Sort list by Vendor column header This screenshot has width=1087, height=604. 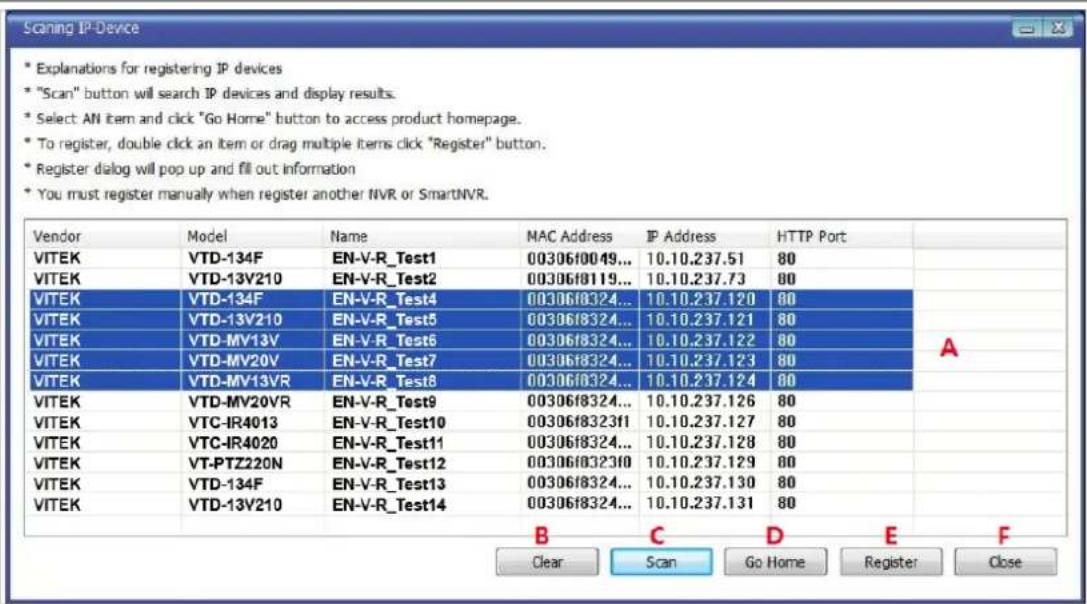click(103, 236)
